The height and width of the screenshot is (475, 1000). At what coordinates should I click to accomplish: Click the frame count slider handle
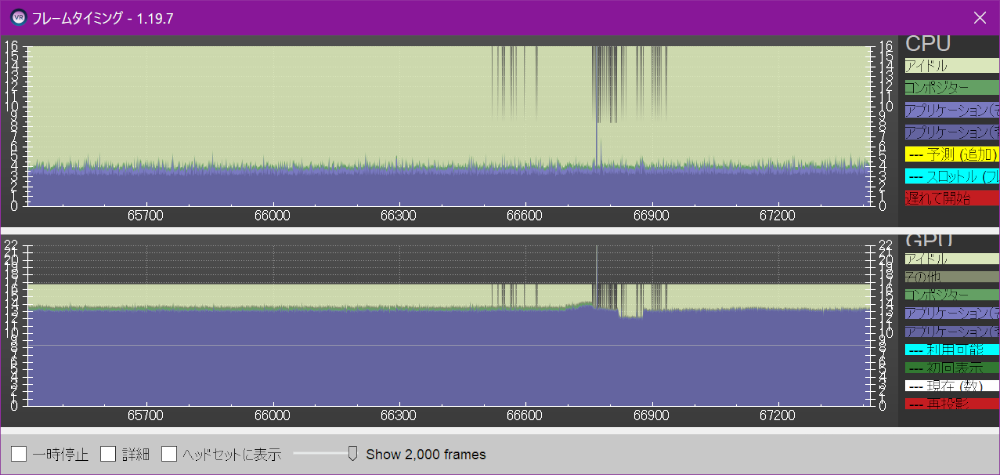[352, 453]
